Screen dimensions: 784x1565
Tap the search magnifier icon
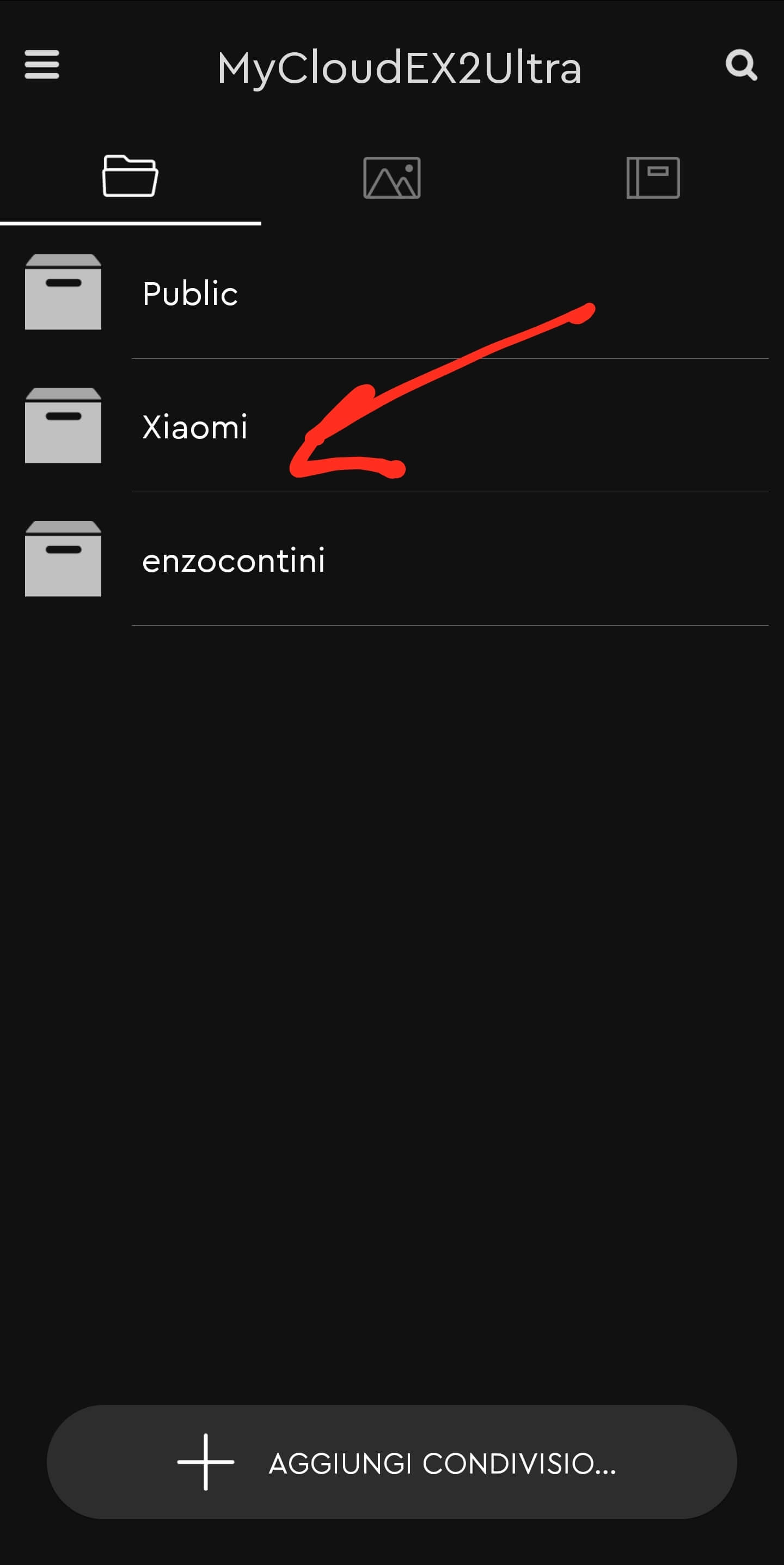point(741,65)
